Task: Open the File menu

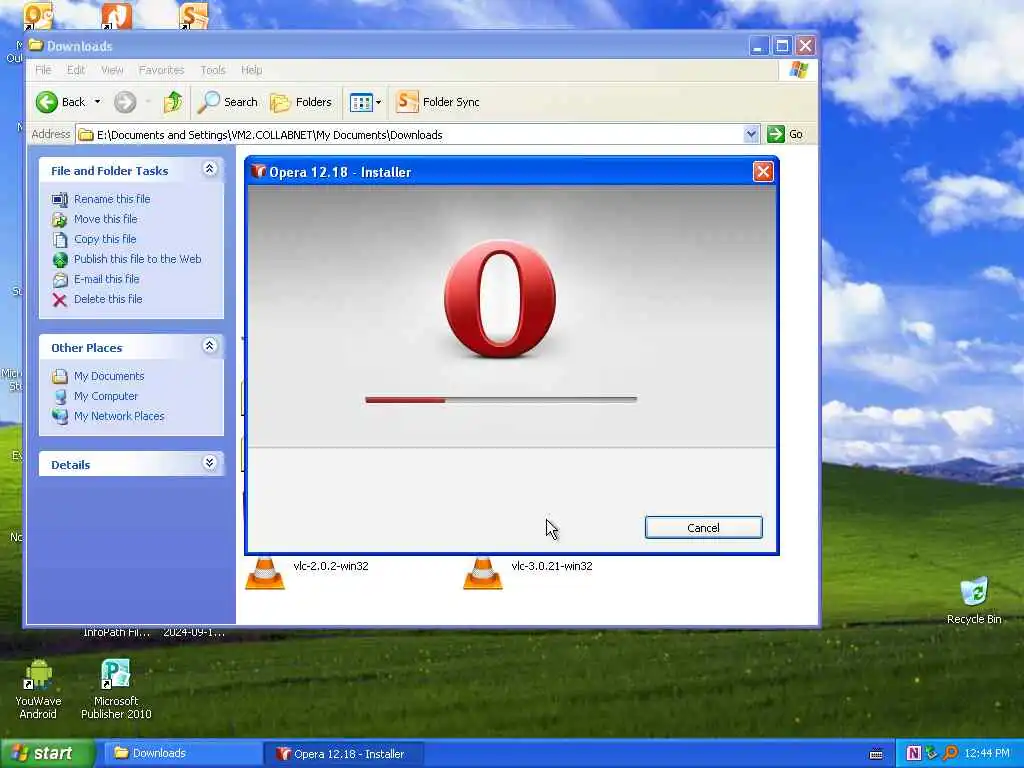Action: pyautogui.click(x=43, y=70)
